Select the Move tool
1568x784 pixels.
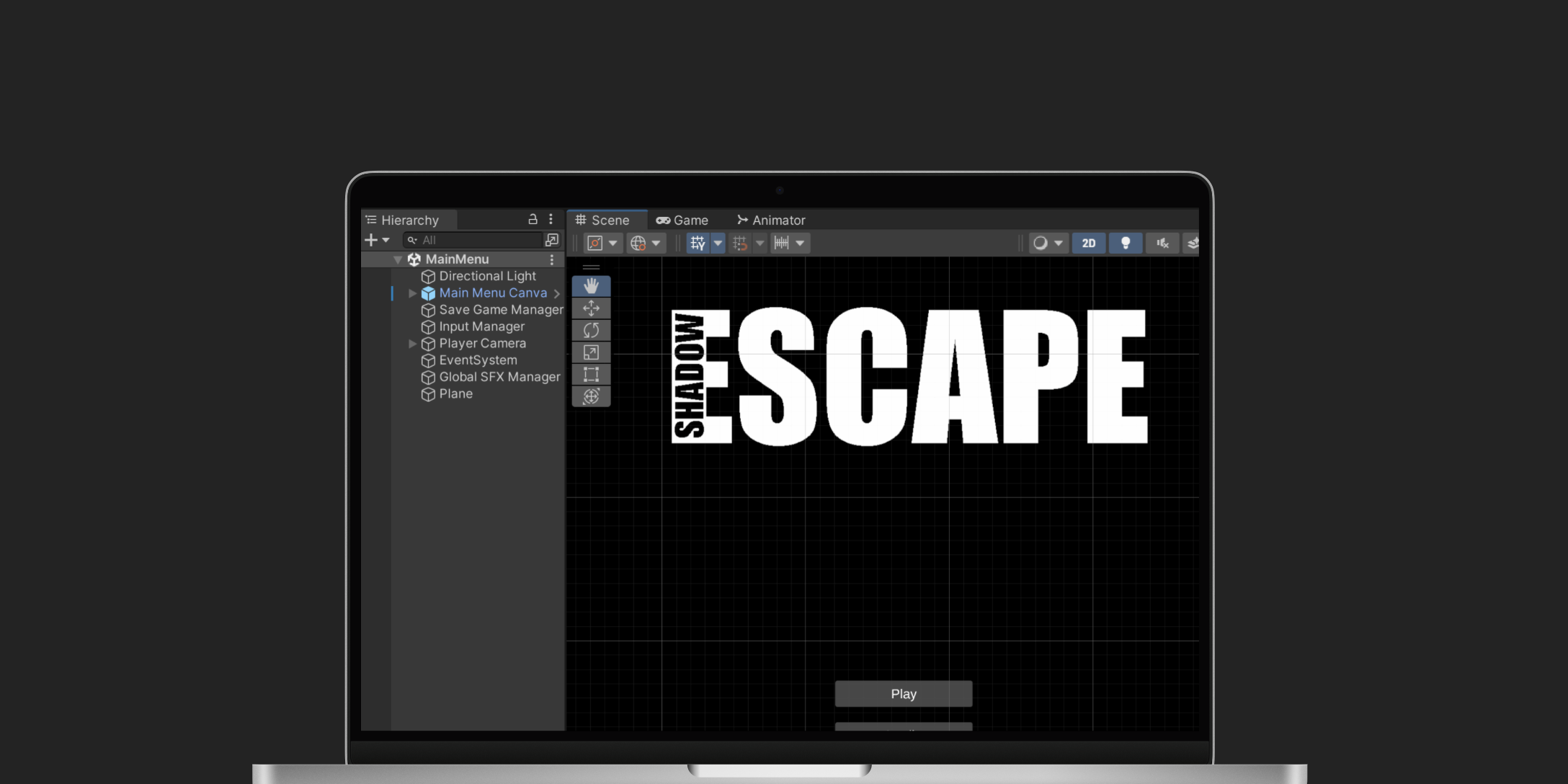click(591, 308)
